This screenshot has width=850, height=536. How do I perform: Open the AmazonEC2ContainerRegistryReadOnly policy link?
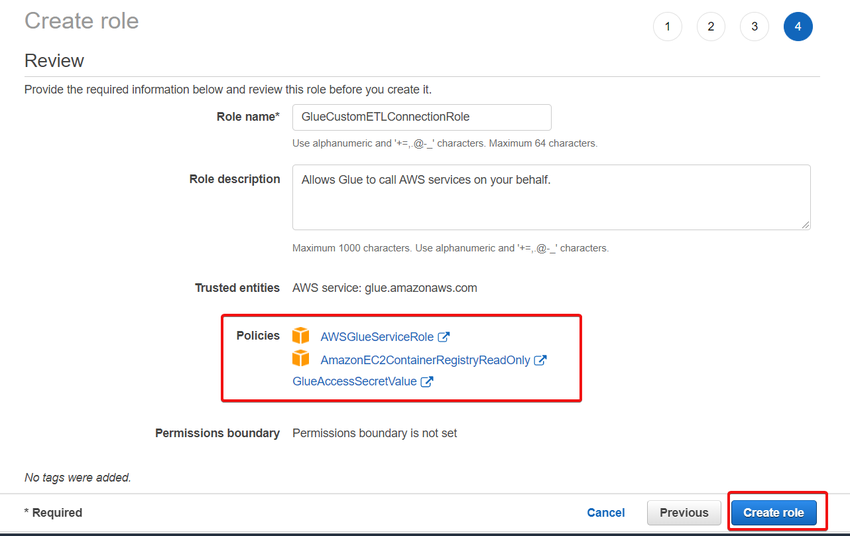pyautogui.click(x=425, y=360)
